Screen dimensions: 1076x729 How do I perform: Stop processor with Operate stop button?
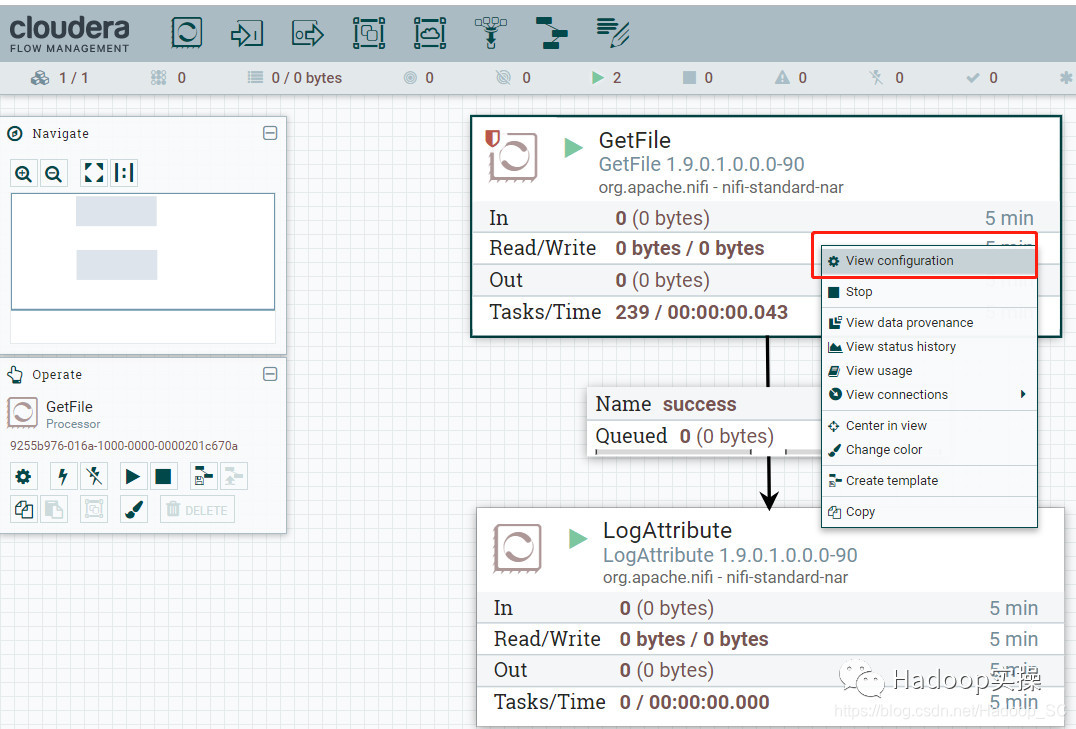[x=163, y=476]
